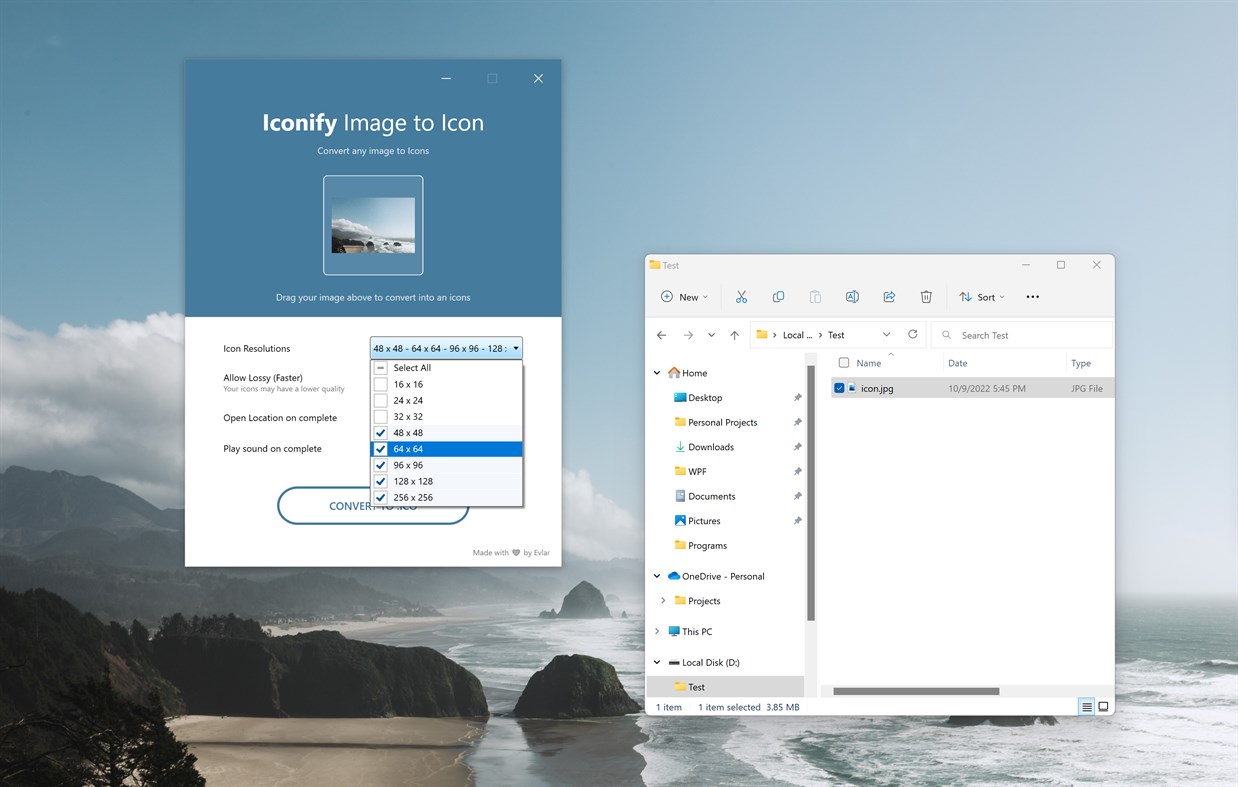Enable the 16 x 16 resolution checkbox

tap(380, 384)
